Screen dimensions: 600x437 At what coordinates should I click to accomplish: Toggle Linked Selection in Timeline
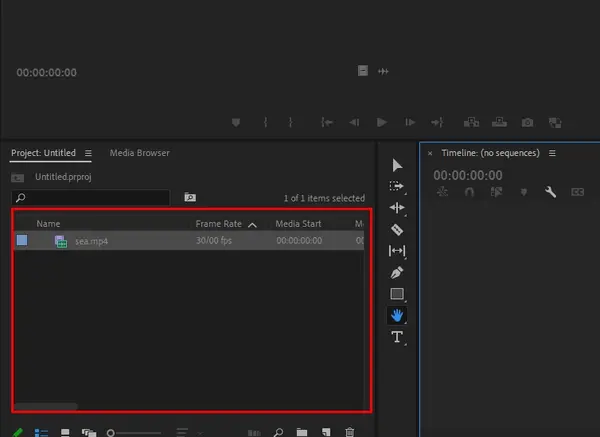pos(496,192)
